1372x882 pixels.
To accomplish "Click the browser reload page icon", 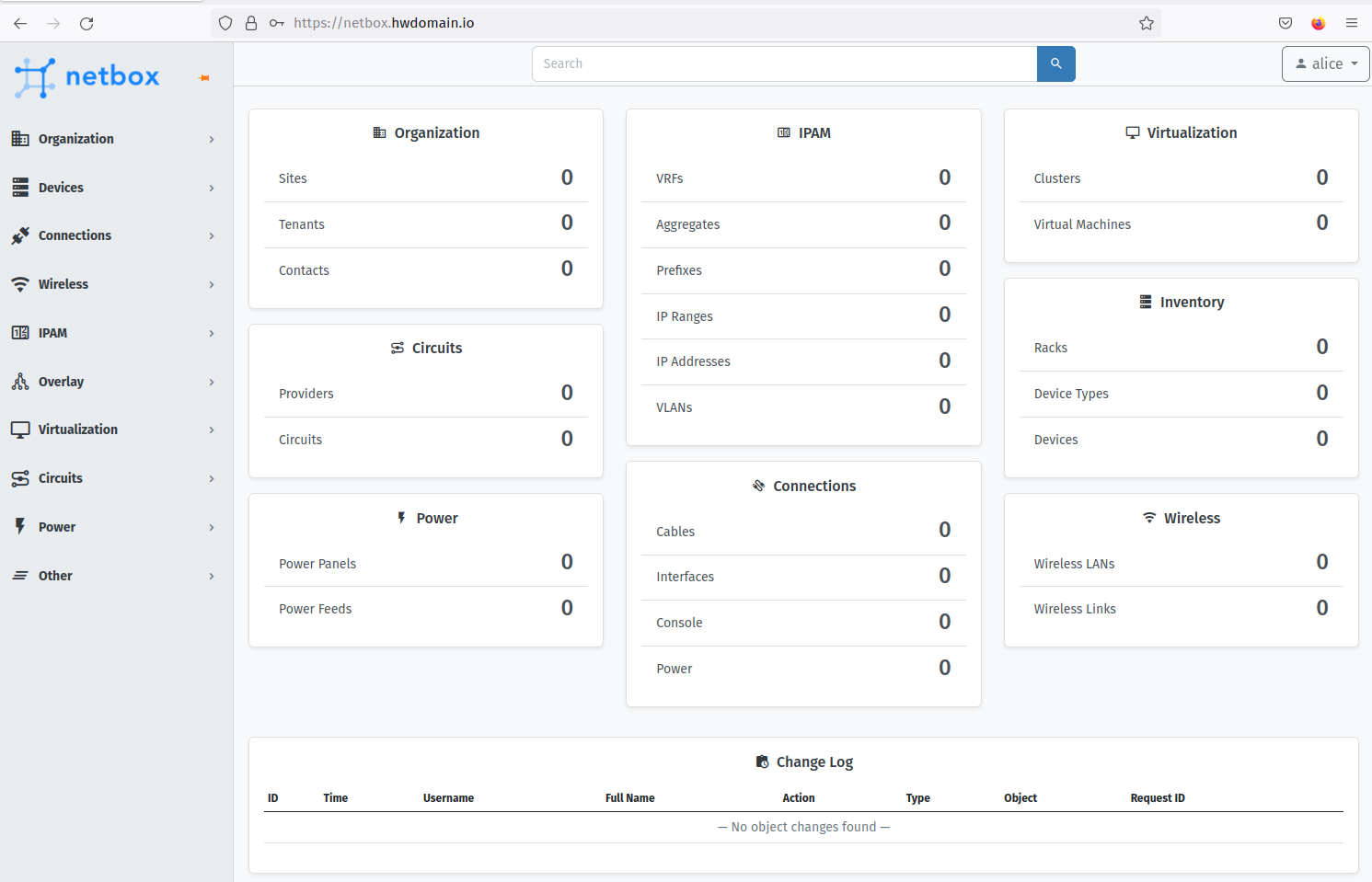I will pos(86,23).
